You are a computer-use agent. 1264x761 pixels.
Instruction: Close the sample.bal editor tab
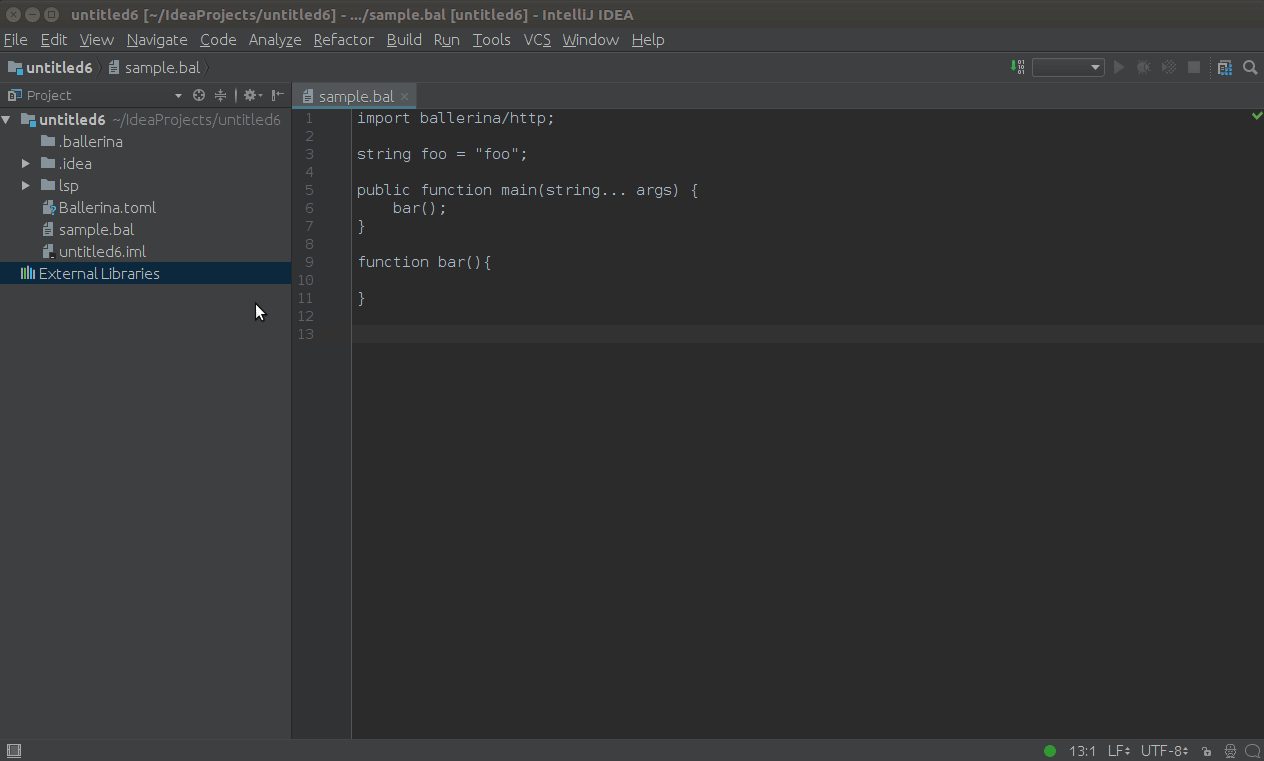[404, 97]
